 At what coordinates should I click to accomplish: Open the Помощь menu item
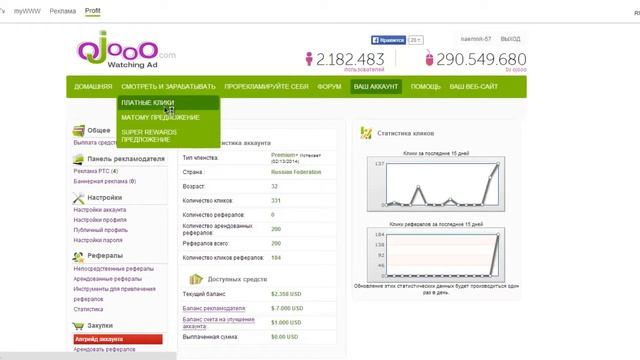426,87
